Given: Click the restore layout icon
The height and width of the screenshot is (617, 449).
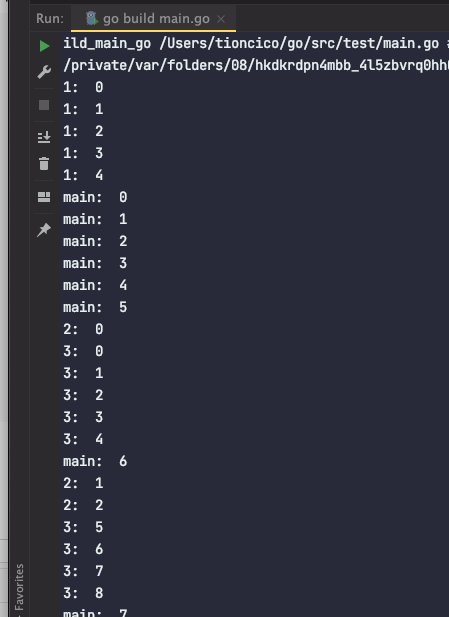Looking at the screenshot, I should [44, 197].
